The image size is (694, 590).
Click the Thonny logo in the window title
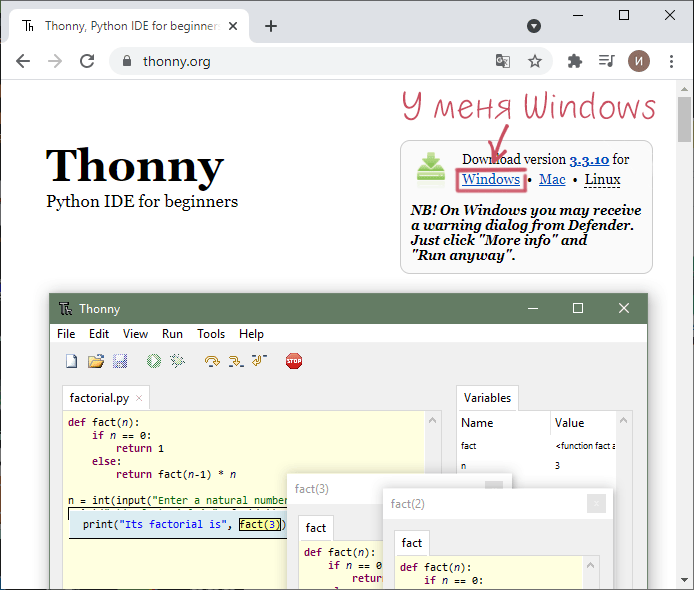tap(66, 308)
